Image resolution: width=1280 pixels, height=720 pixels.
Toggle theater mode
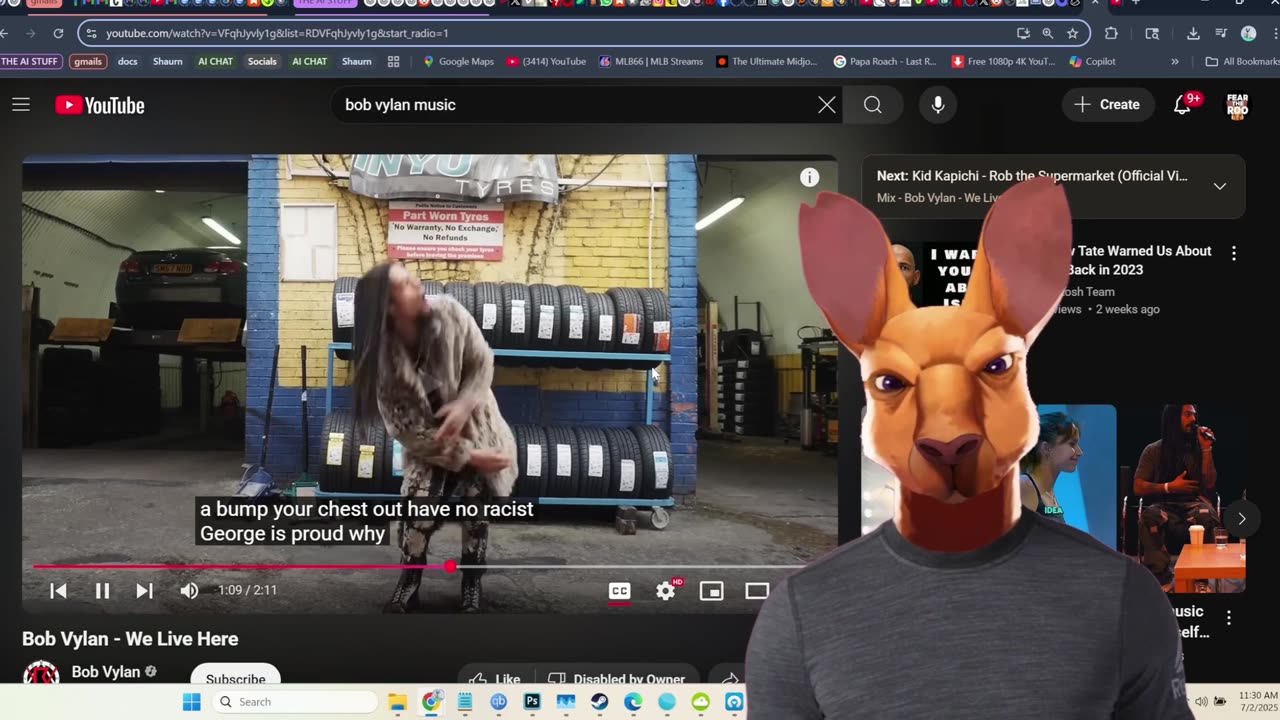point(757,591)
